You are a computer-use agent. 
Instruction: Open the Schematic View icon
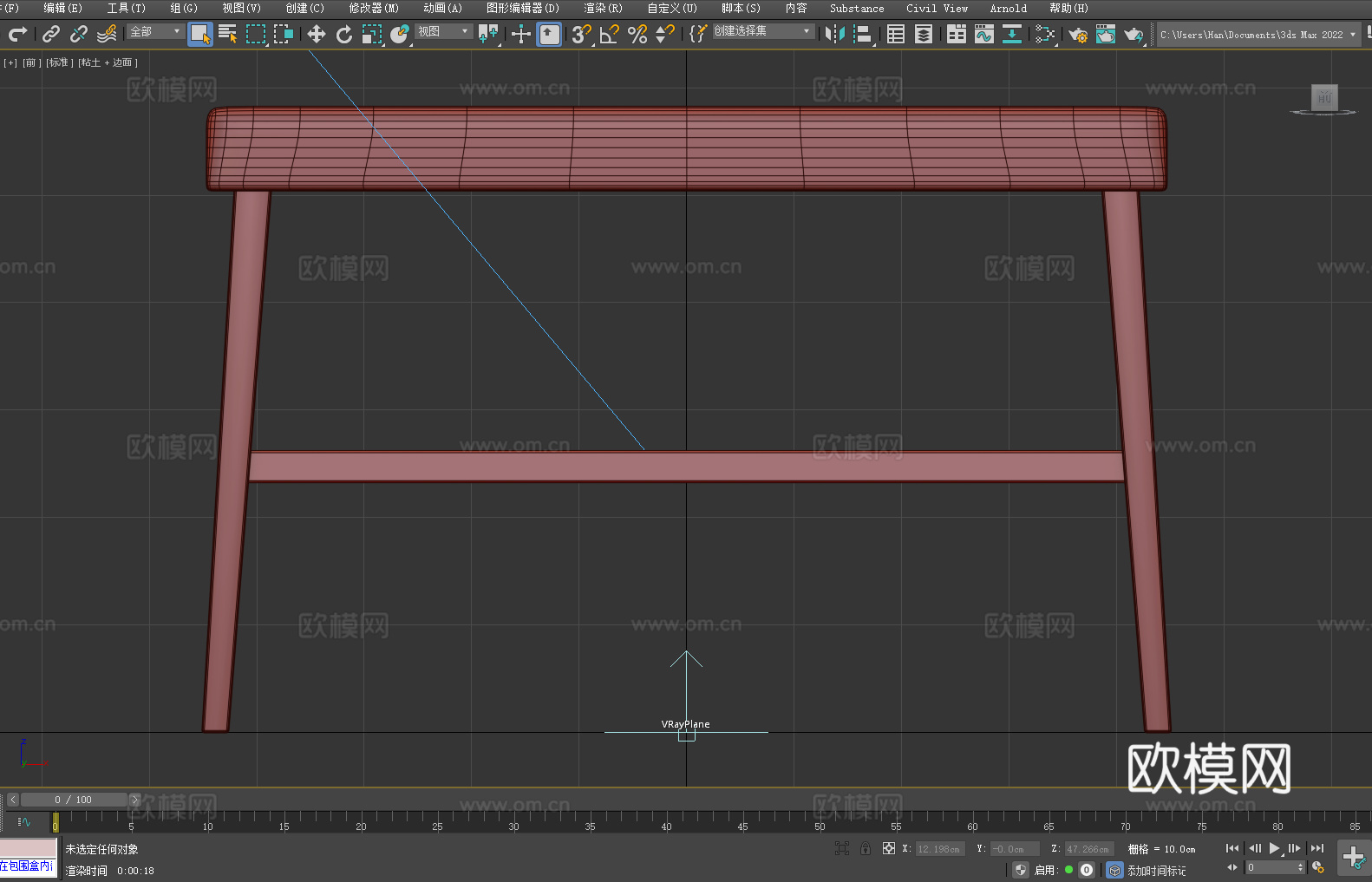click(1045, 34)
